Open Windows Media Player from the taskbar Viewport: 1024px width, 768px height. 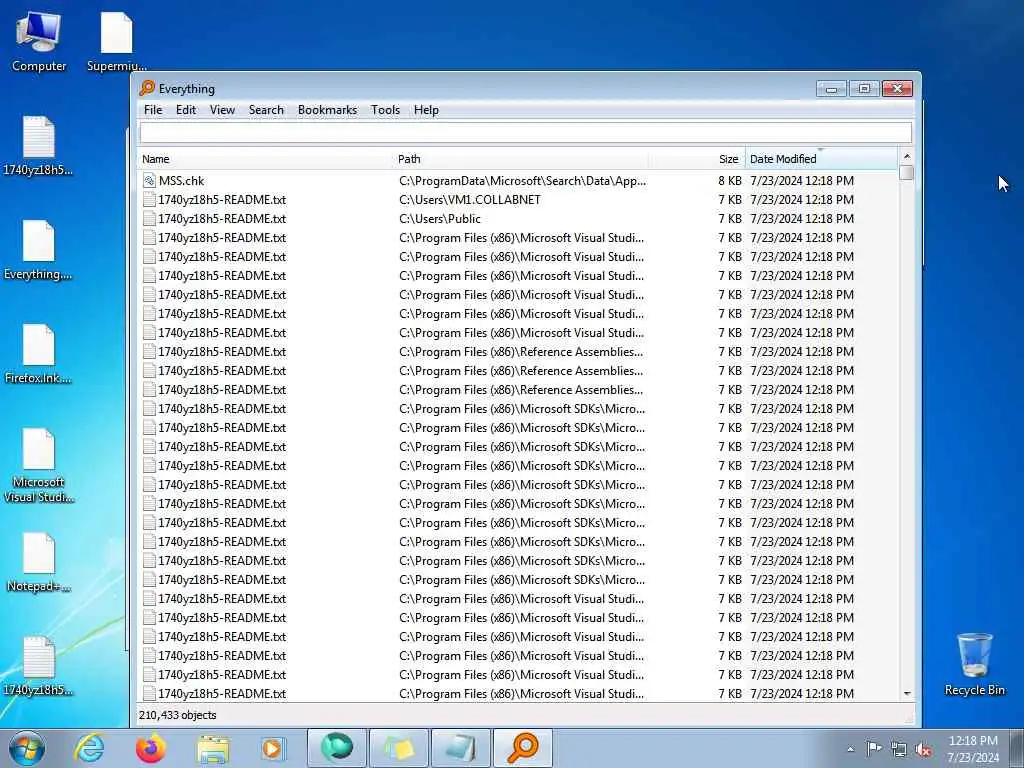(x=272, y=749)
